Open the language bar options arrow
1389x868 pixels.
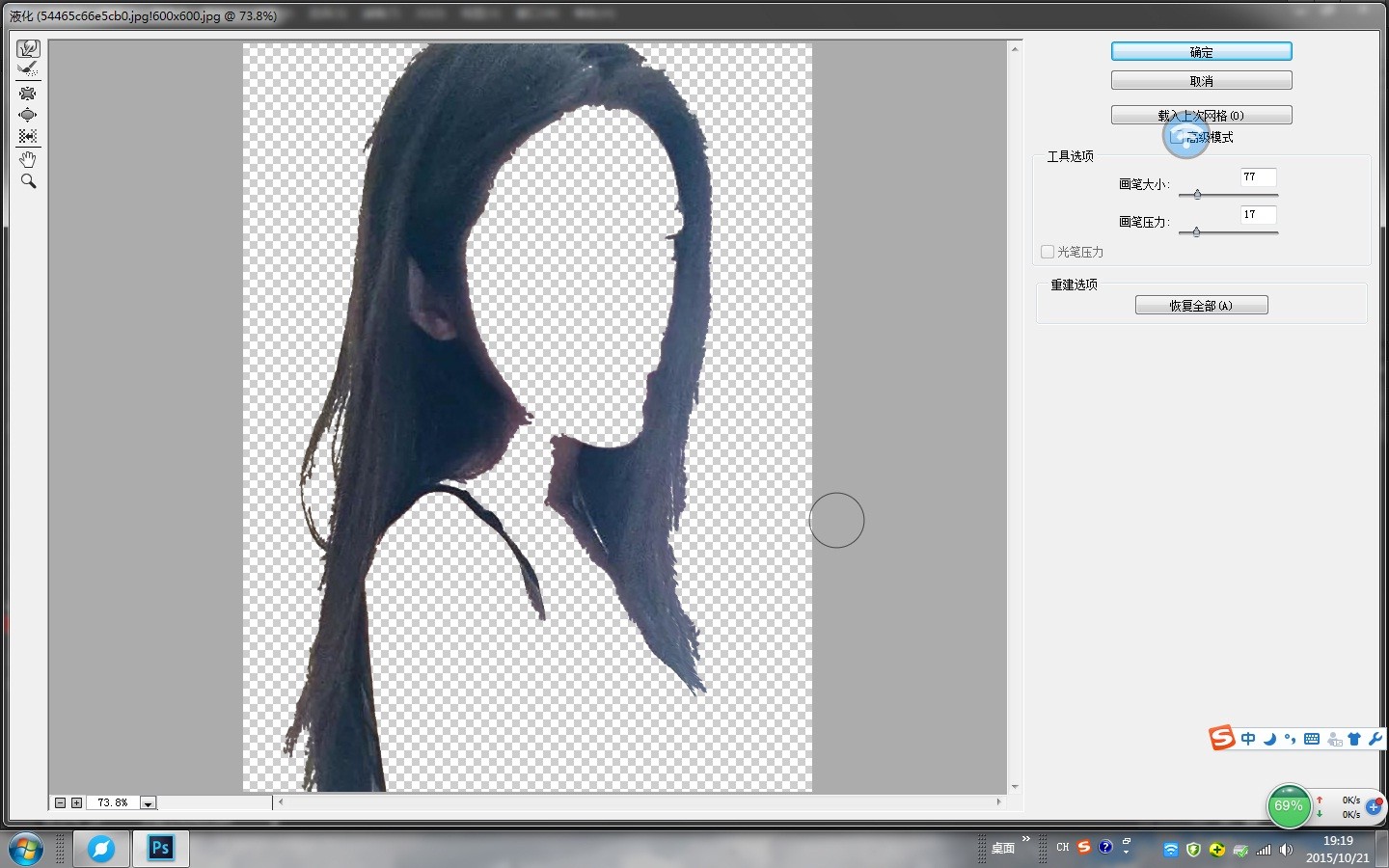point(1127,854)
